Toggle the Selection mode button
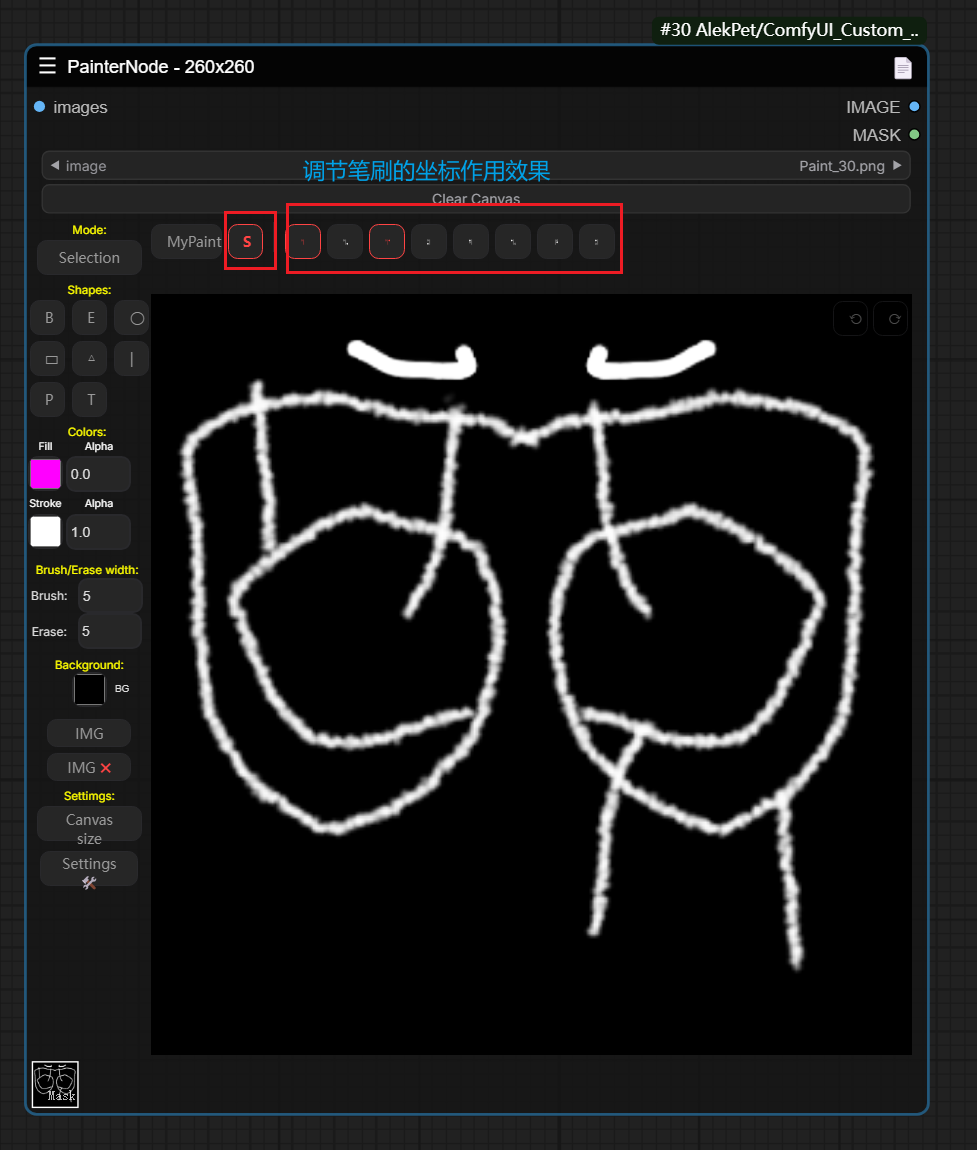The image size is (977, 1150). [x=89, y=258]
